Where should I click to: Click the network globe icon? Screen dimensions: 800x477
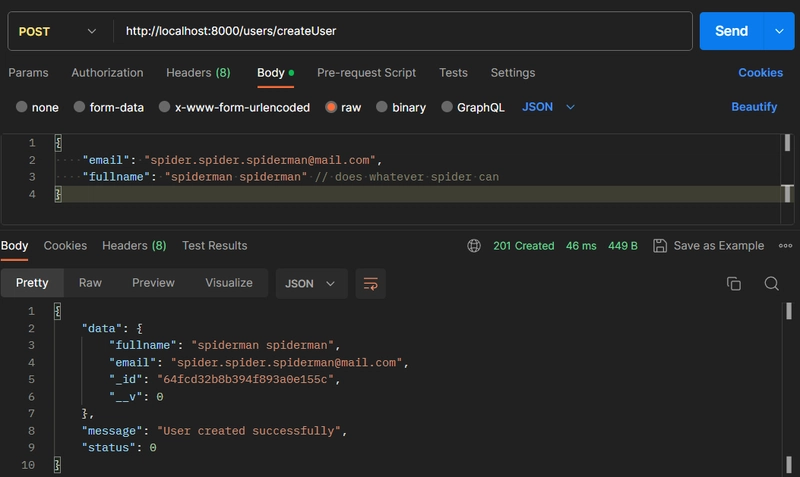click(x=475, y=246)
